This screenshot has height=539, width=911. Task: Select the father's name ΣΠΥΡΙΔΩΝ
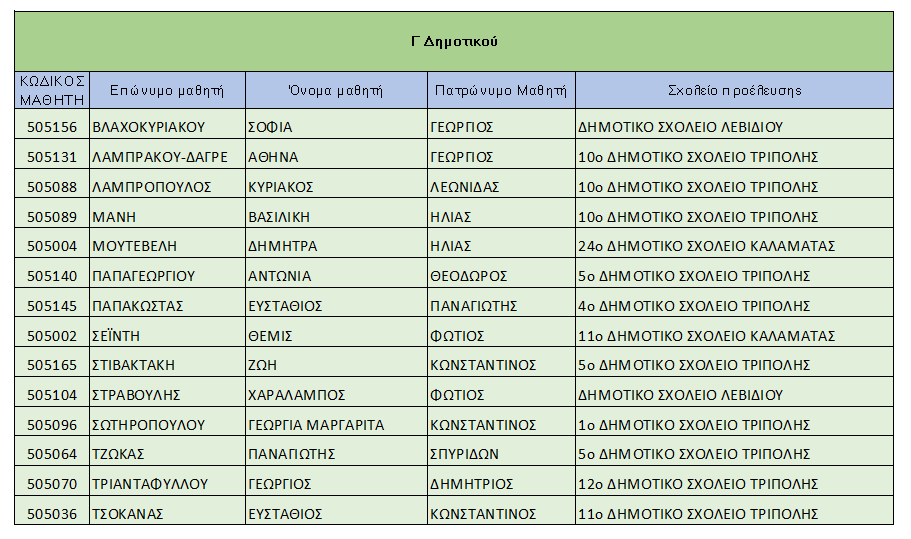point(465,454)
